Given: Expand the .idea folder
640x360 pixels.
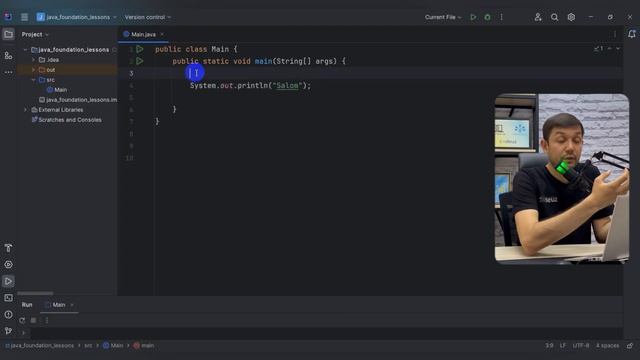Looking at the screenshot, I should tap(33, 60).
